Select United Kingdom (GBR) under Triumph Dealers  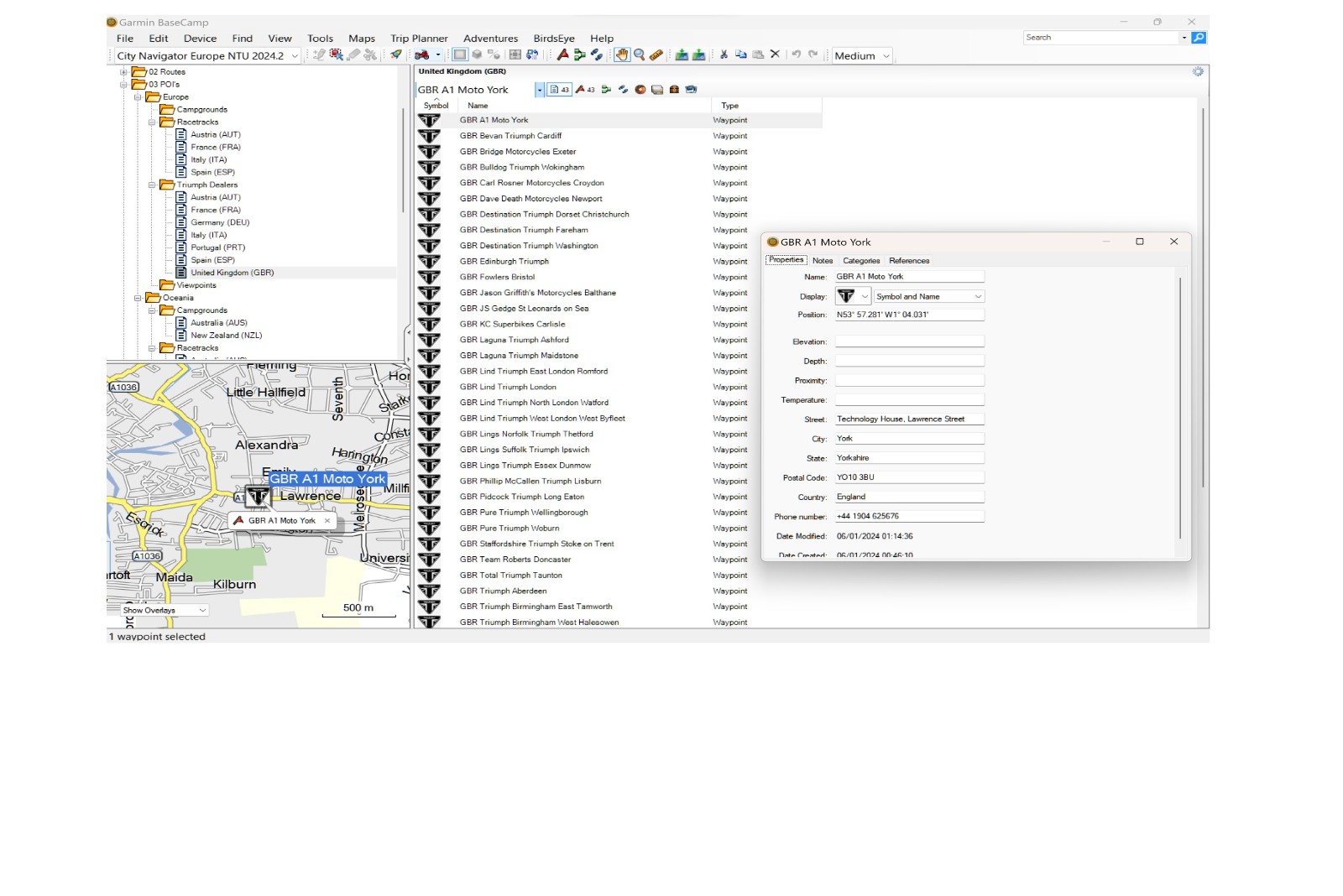[232, 273]
